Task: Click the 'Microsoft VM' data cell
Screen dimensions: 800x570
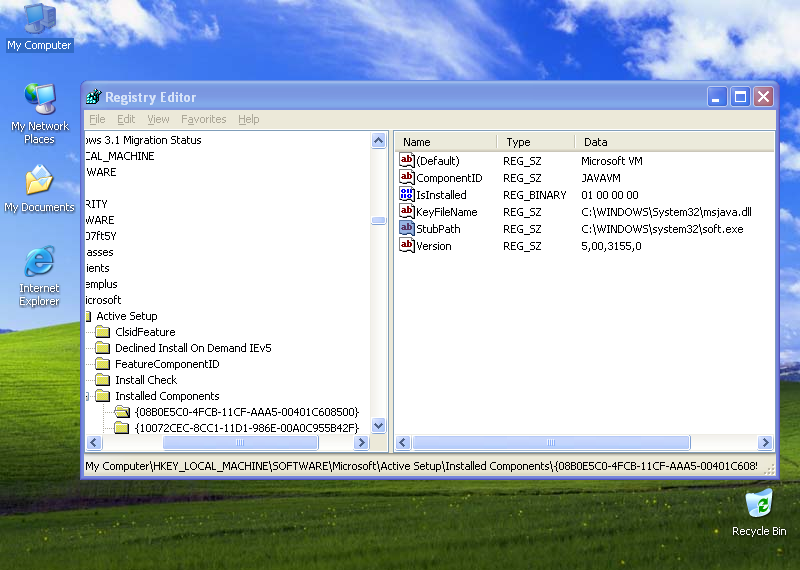Action: pyautogui.click(x=612, y=161)
